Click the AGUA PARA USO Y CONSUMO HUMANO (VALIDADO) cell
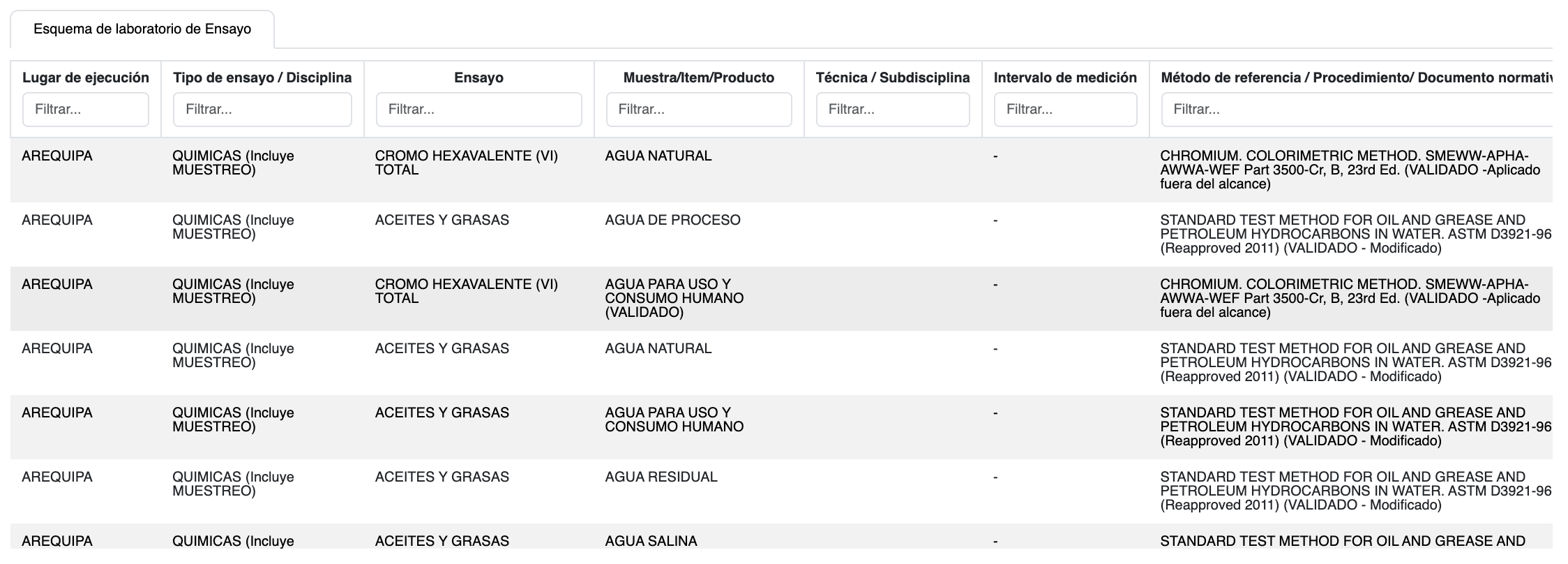 coord(674,298)
